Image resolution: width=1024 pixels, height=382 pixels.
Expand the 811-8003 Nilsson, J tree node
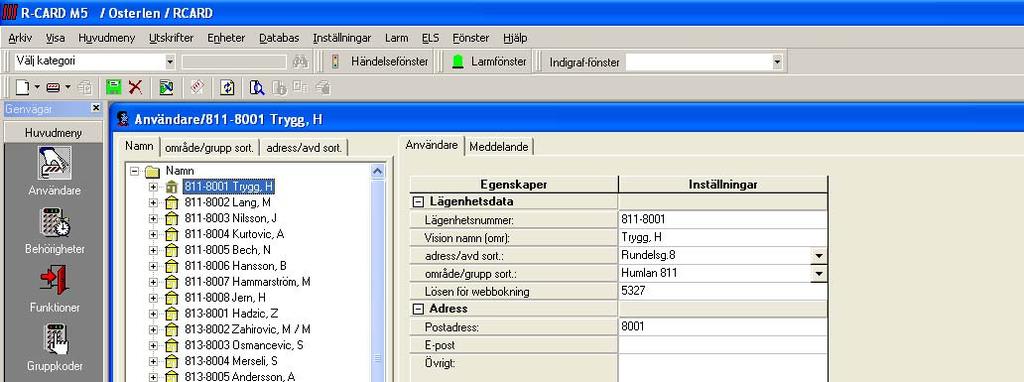pos(153,219)
